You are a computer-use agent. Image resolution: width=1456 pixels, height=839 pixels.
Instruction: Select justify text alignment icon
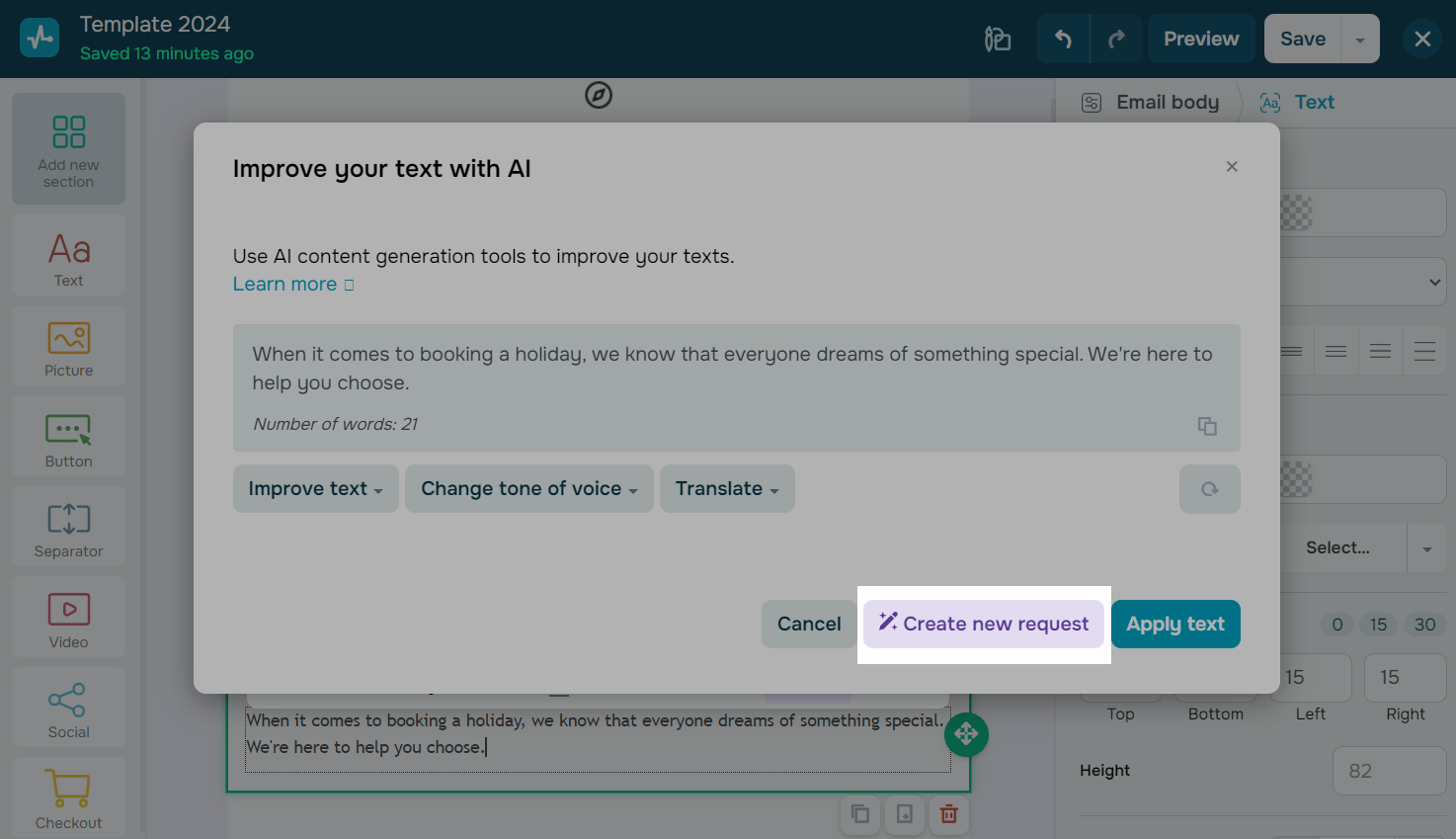tap(1424, 351)
